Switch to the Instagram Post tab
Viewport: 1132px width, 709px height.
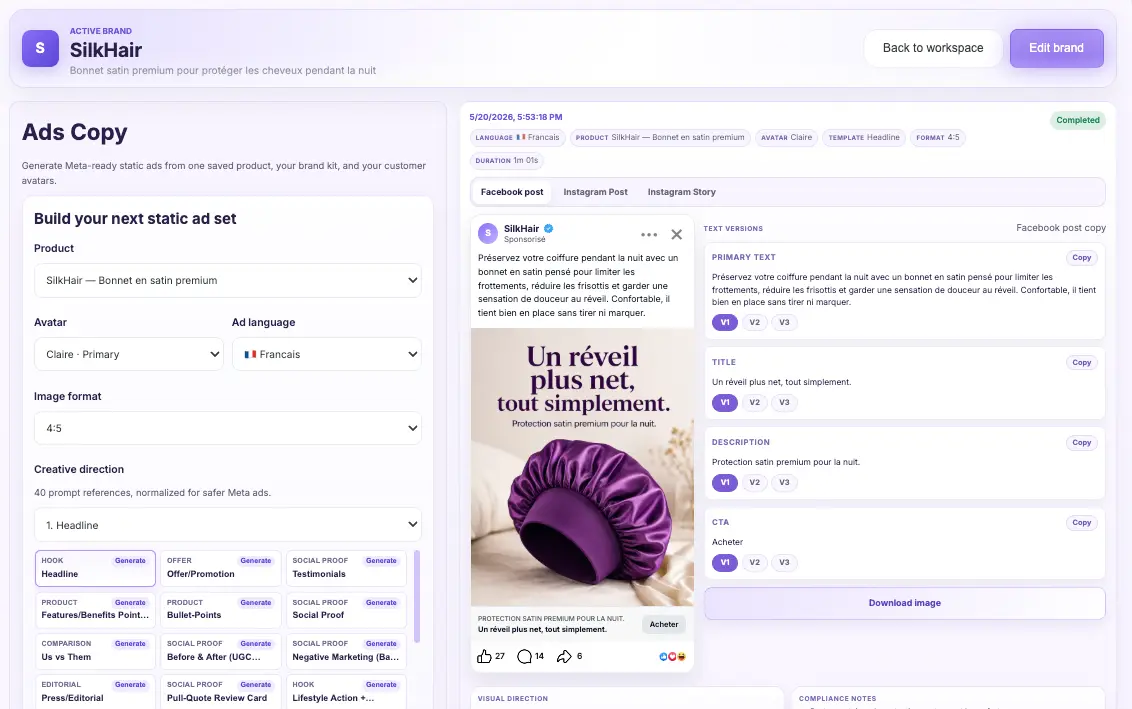(x=596, y=192)
